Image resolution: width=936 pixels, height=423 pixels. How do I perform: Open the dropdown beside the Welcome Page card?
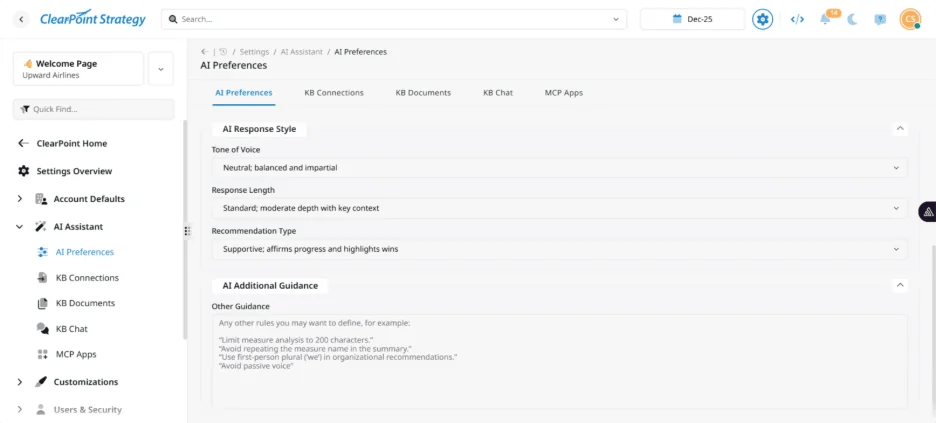(161, 69)
